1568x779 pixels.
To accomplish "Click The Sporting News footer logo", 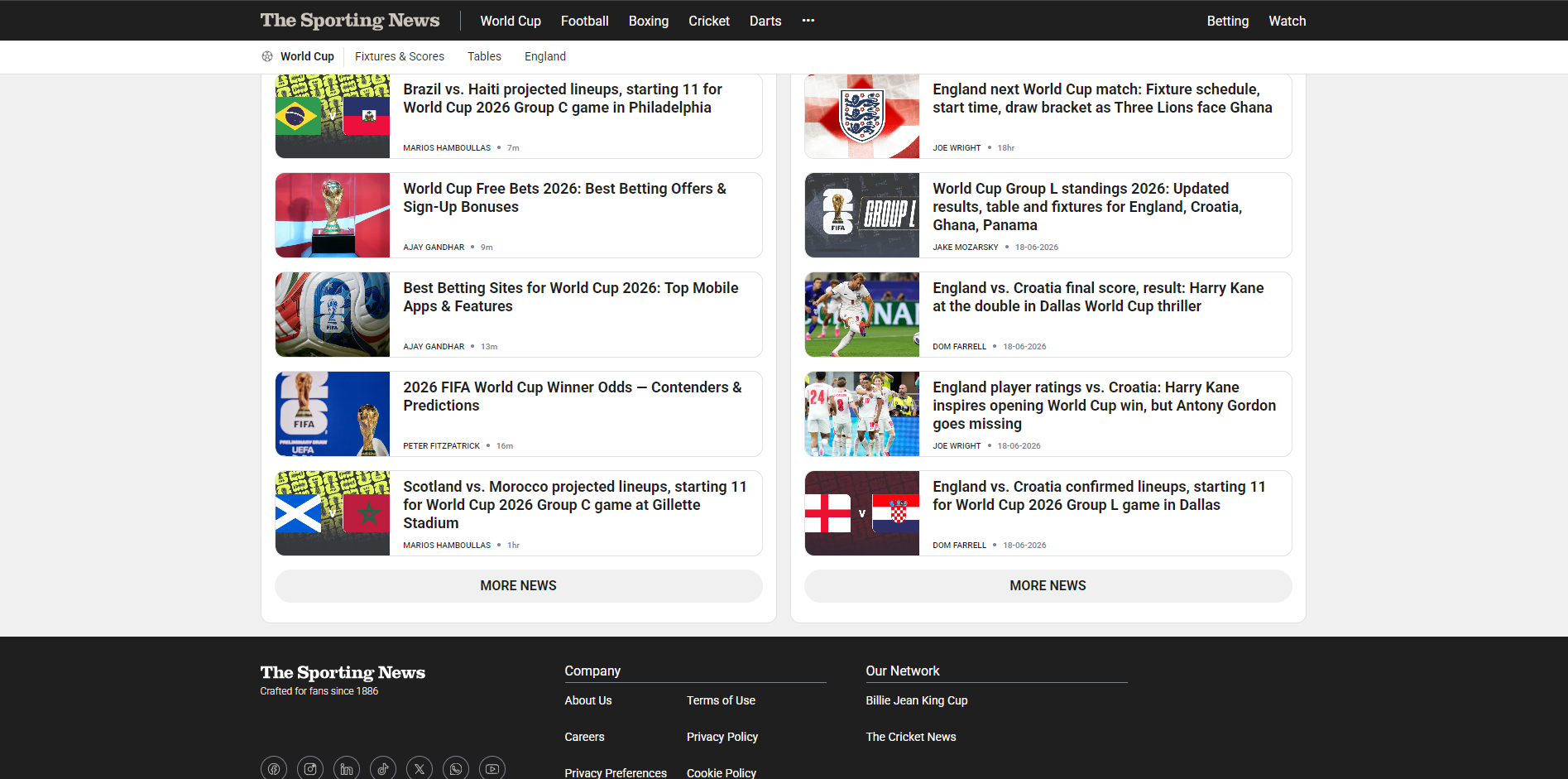I will click(343, 672).
